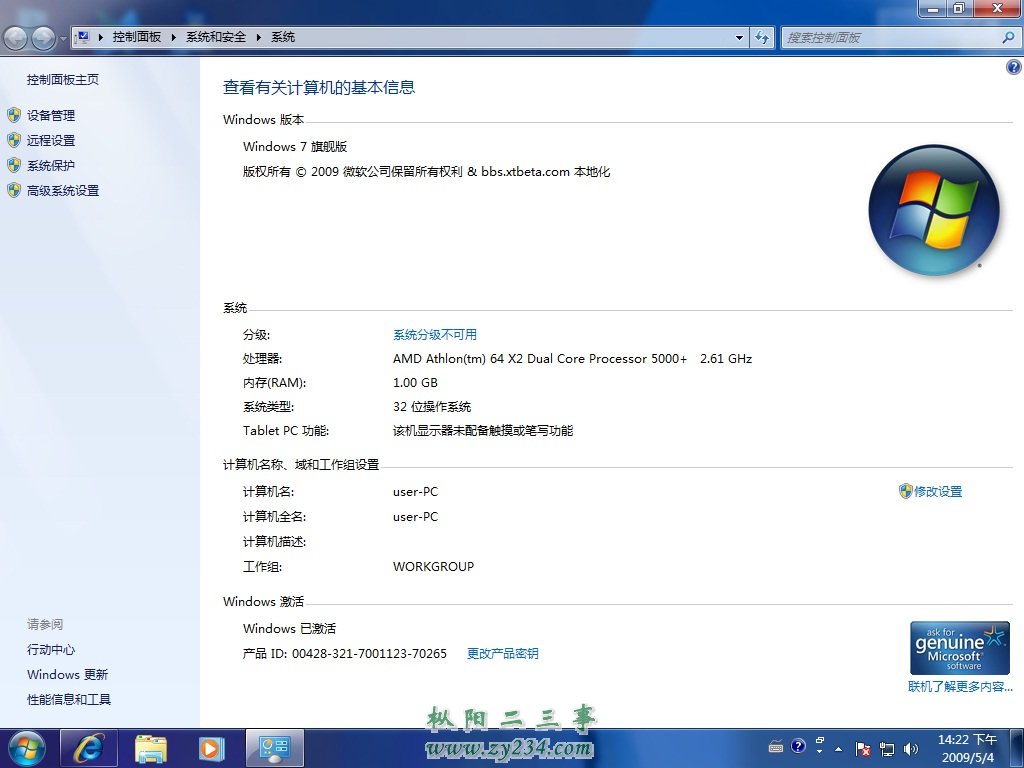Go back with the Back arrow button

tap(16, 38)
